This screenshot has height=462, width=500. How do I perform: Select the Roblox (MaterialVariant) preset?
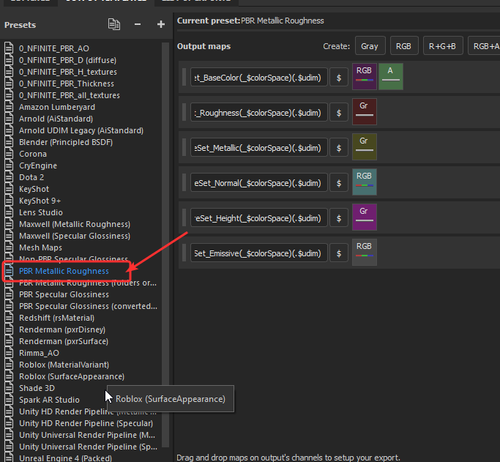(x=64, y=365)
